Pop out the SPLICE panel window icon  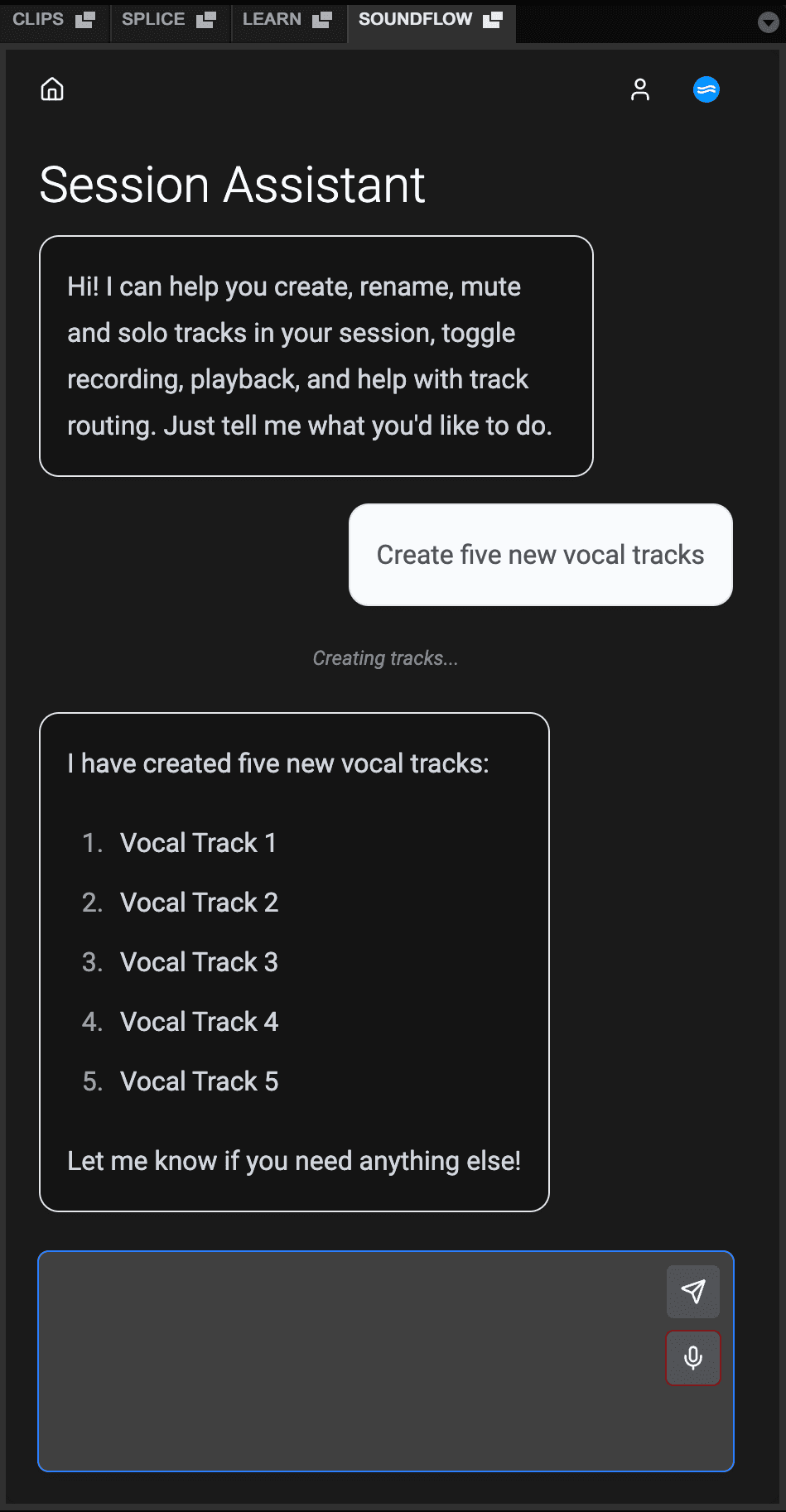206,20
